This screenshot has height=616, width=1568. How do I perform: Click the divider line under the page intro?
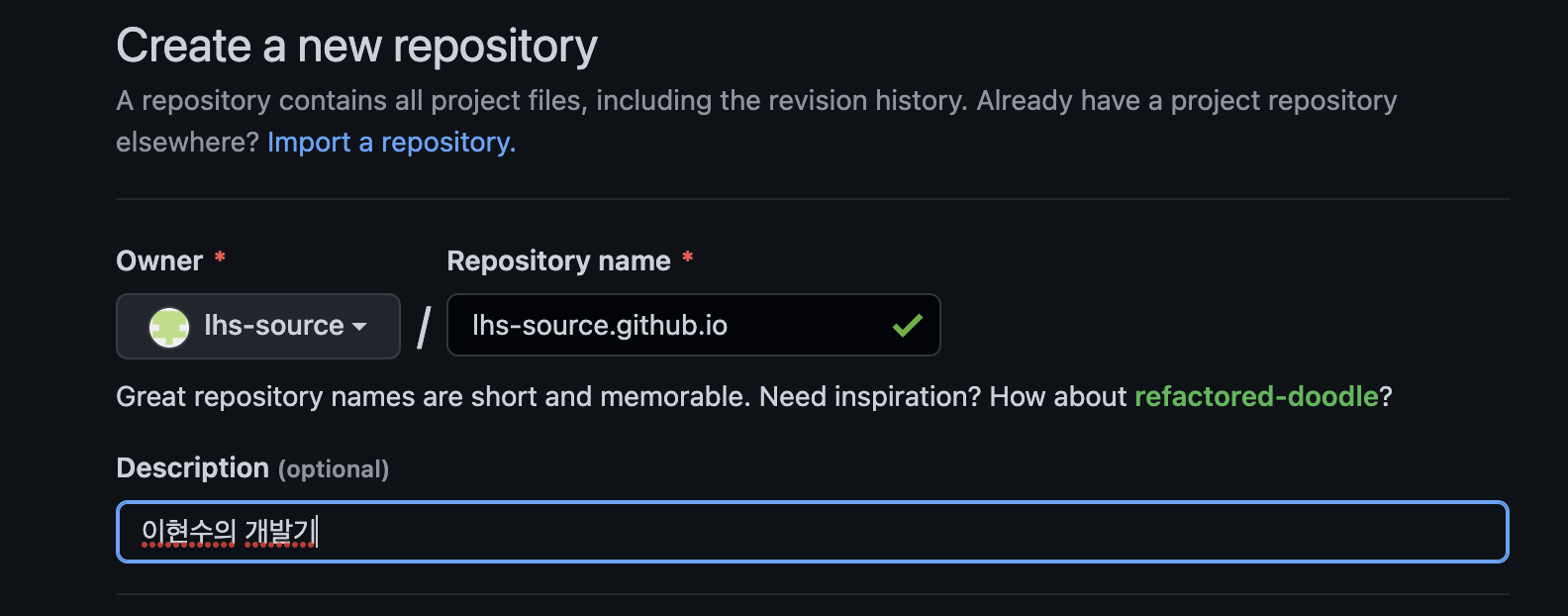point(812,199)
